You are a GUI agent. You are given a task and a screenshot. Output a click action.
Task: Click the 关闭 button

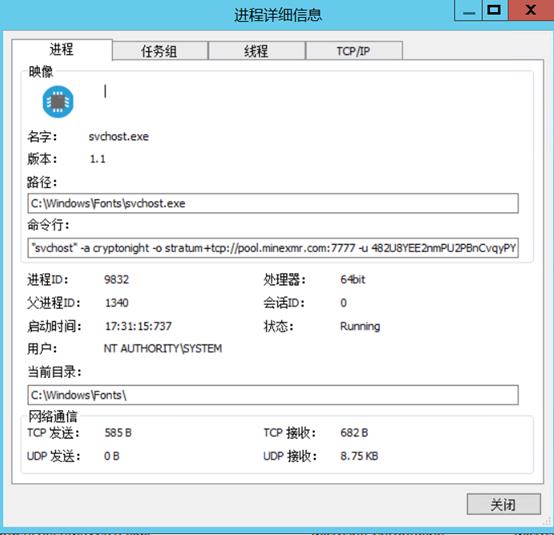503,504
